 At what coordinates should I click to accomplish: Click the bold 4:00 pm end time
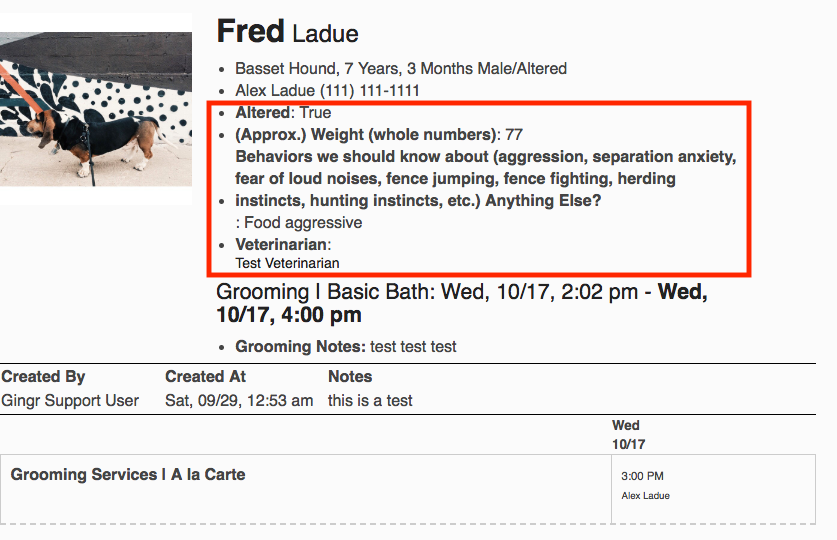coord(321,315)
